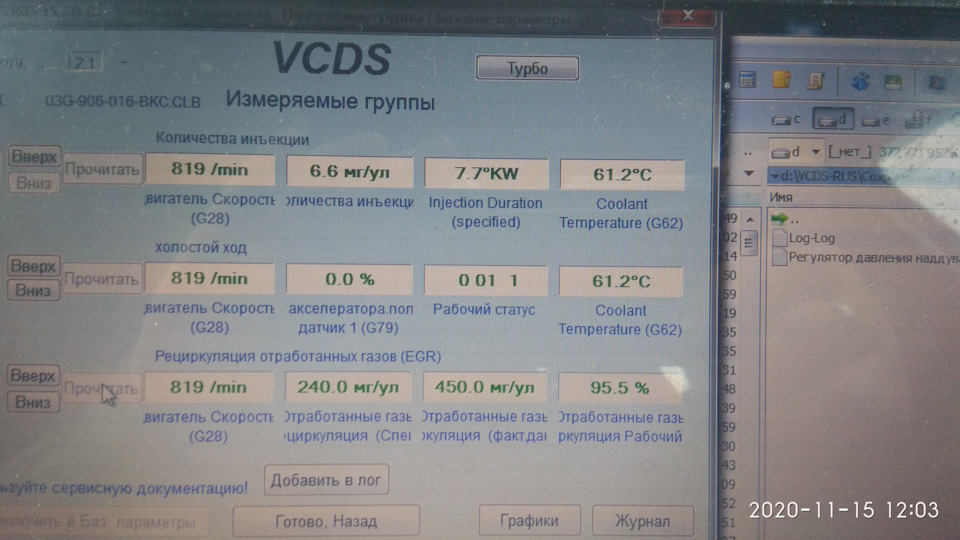Click Вверх for the Количества инъекции group
Viewport: 960px width, 540px height.
click(34, 157)
